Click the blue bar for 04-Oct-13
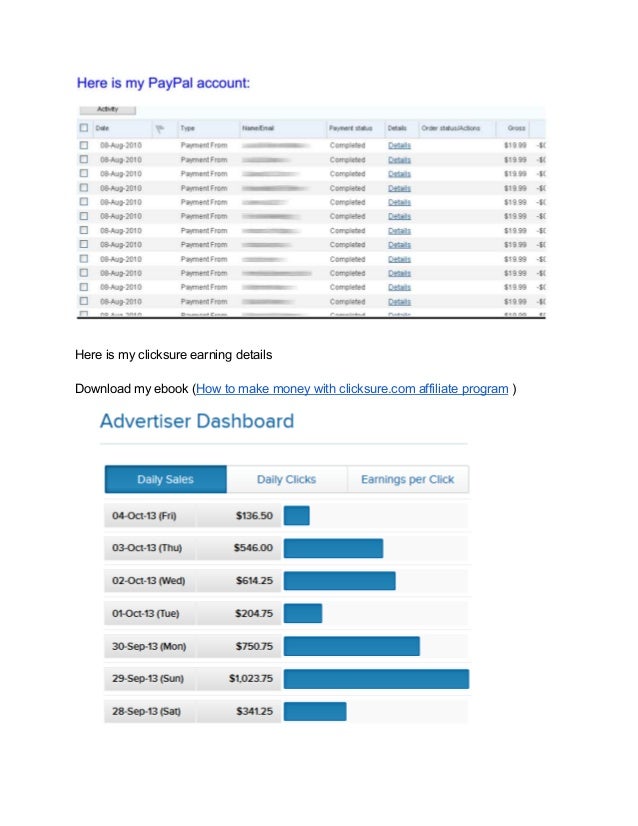The height and width of the screenshot is (826, 638). coord(297,516)
